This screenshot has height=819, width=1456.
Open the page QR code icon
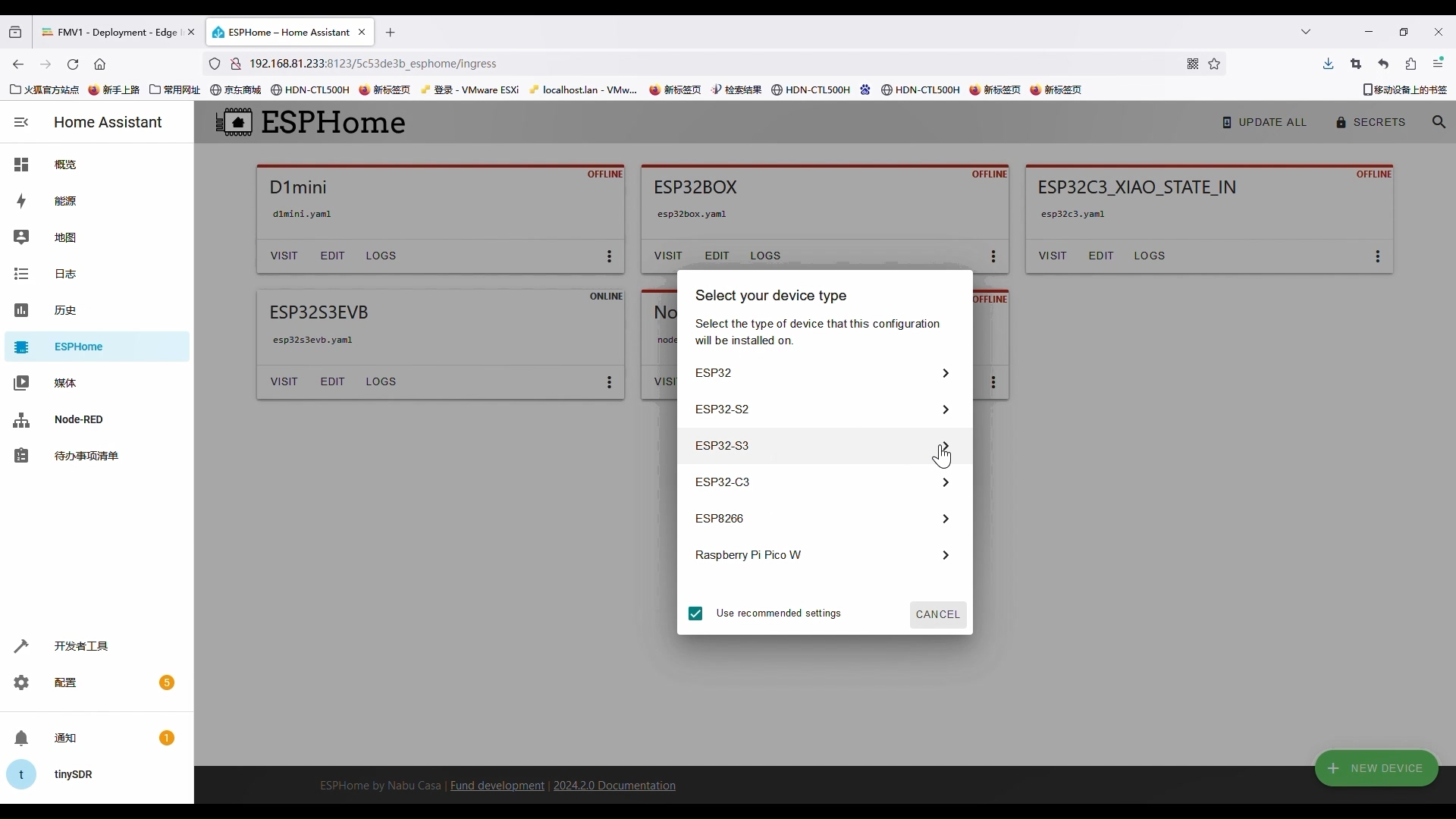point(1193,64)
